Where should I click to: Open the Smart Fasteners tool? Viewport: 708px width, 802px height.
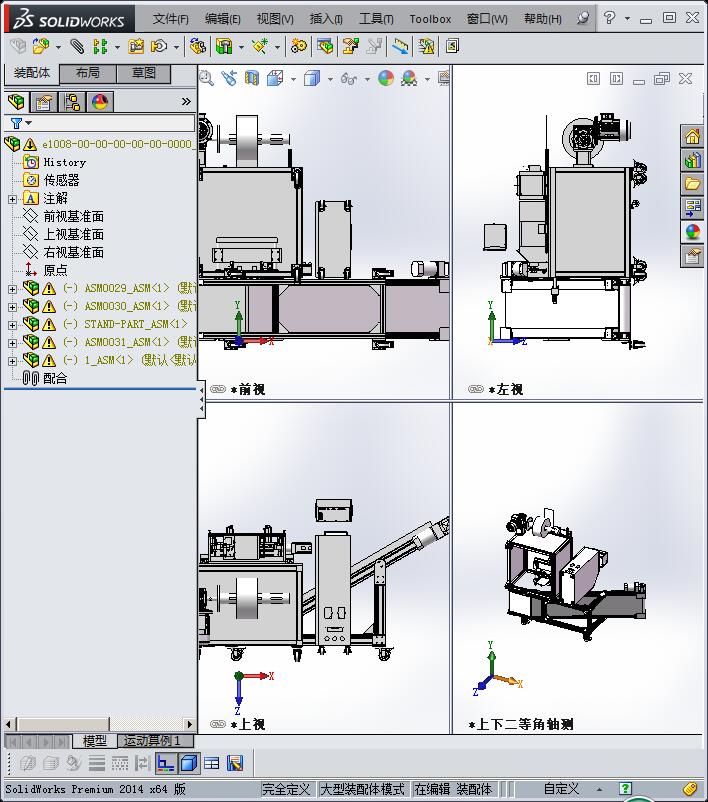click(x=136, y=47)
